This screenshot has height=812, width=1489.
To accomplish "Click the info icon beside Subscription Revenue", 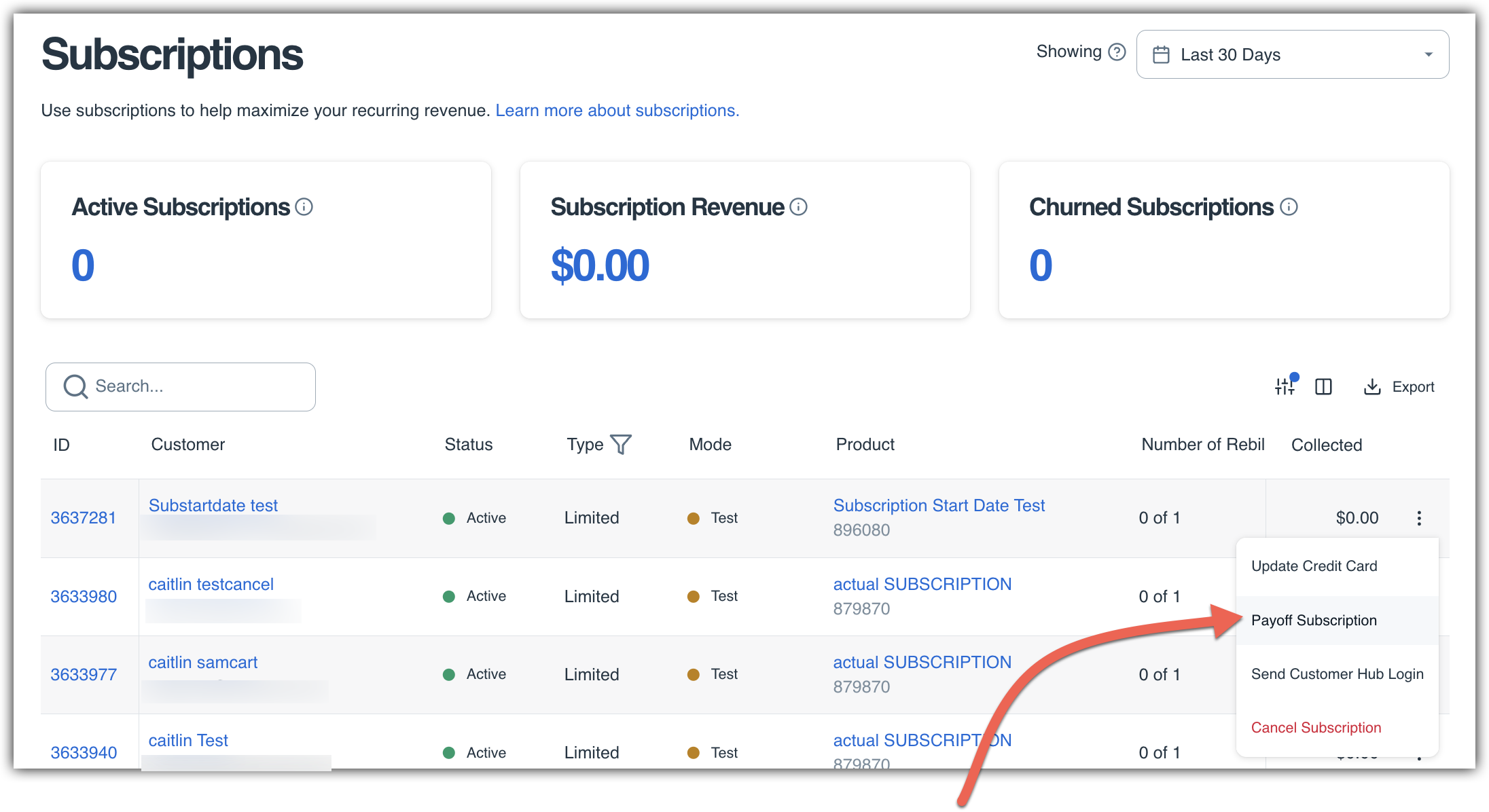I will pyautogui.click(x=799, y=207).
